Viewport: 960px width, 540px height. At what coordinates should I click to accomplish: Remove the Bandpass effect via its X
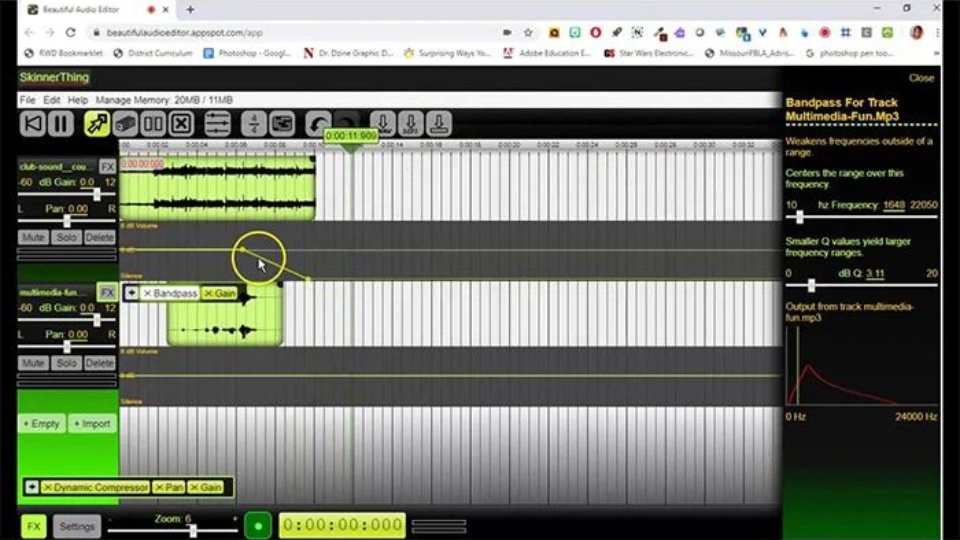[147, 294]
